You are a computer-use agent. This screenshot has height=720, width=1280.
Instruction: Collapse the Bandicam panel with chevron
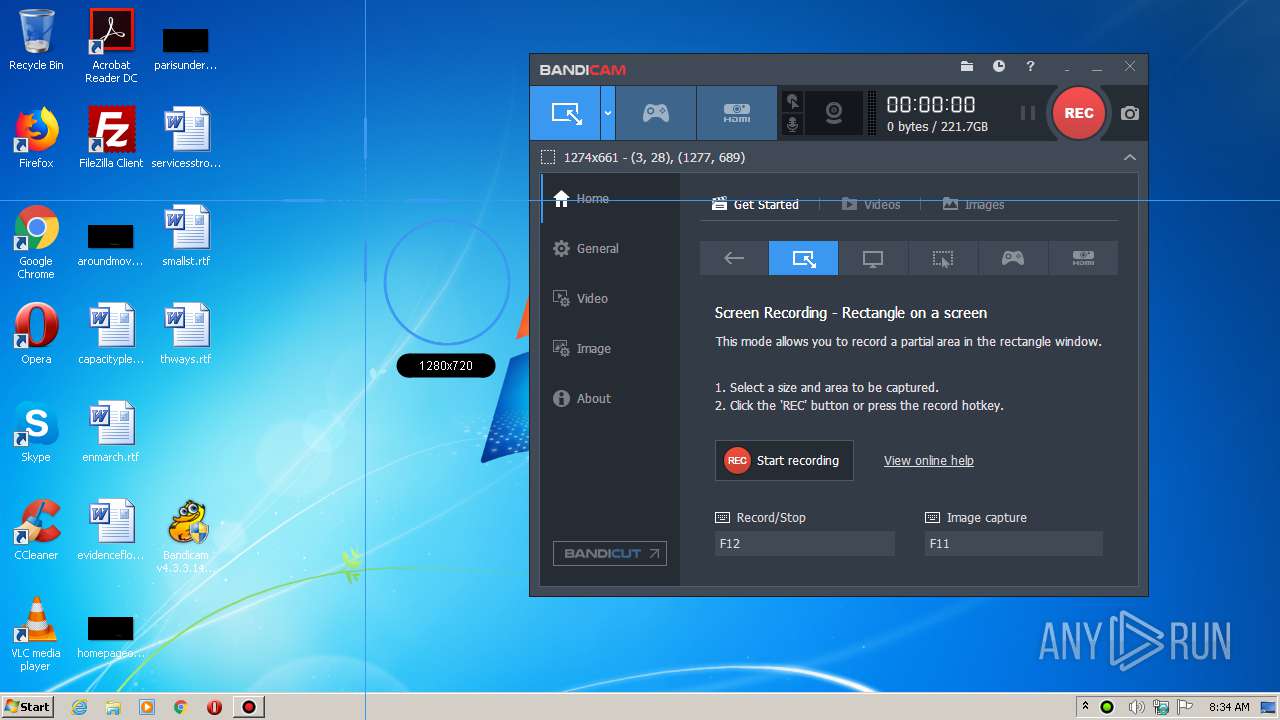1129,157
